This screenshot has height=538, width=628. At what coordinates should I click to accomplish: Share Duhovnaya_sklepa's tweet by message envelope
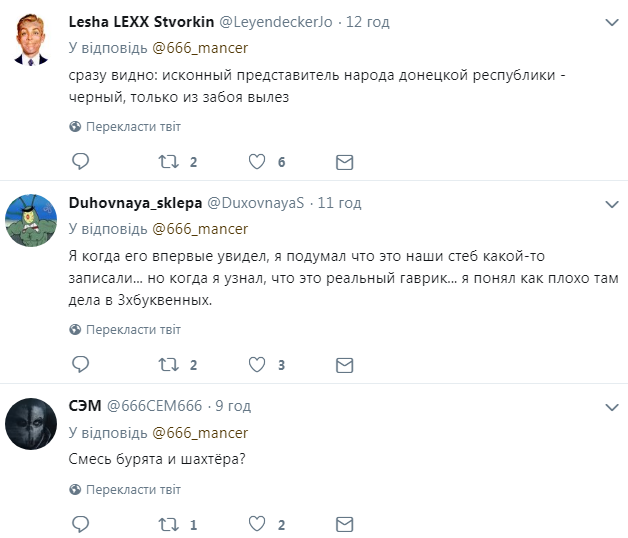coord(344,364)
